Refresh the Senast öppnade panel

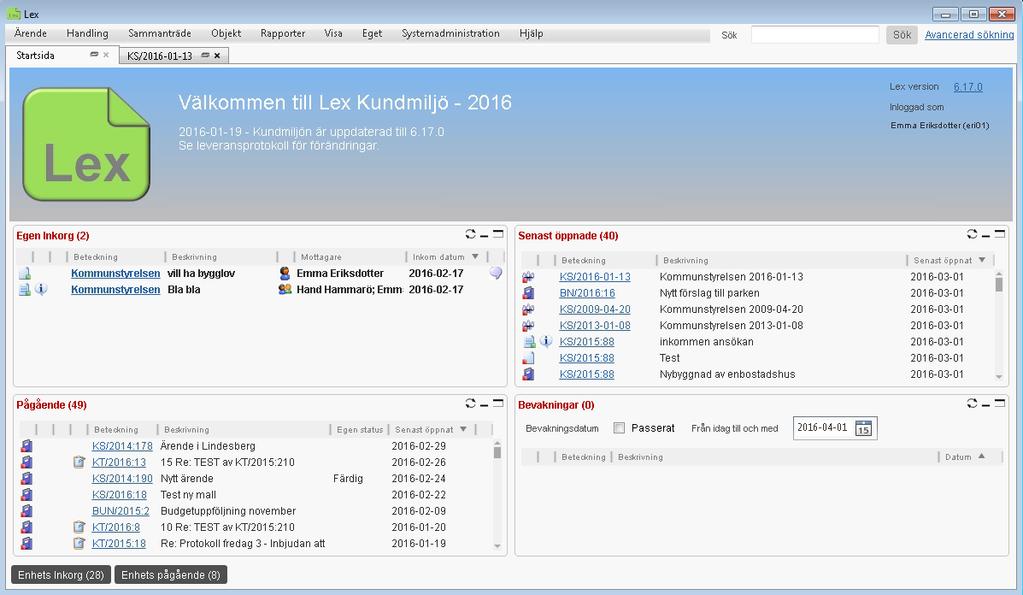972,234
